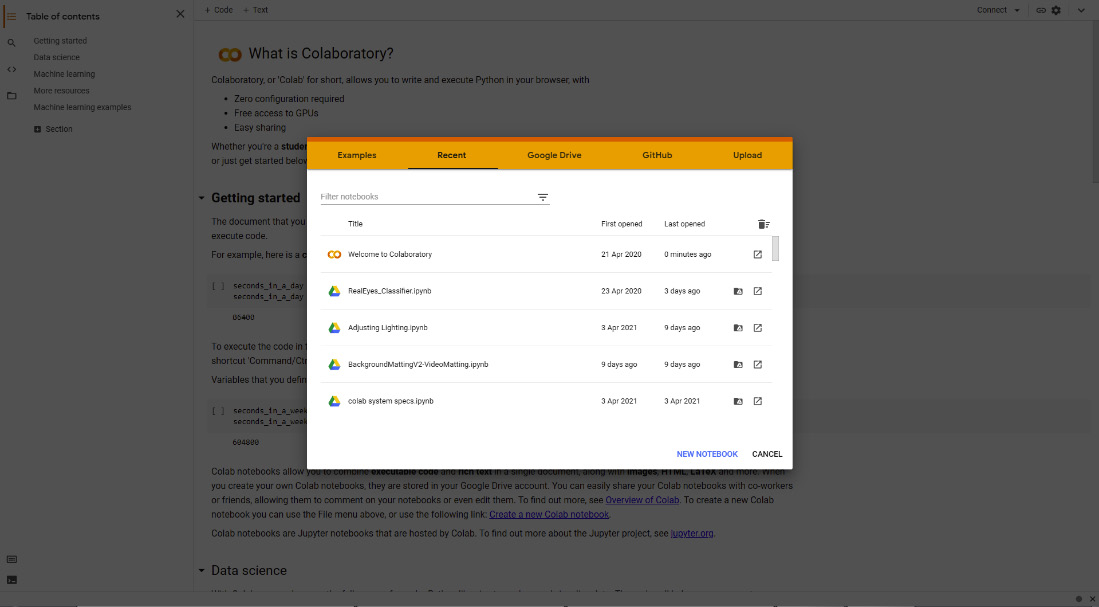Click the filter options icon beside Filter notebooks
The width and height of the screenshot is (1099, 607).
(542, 197)
